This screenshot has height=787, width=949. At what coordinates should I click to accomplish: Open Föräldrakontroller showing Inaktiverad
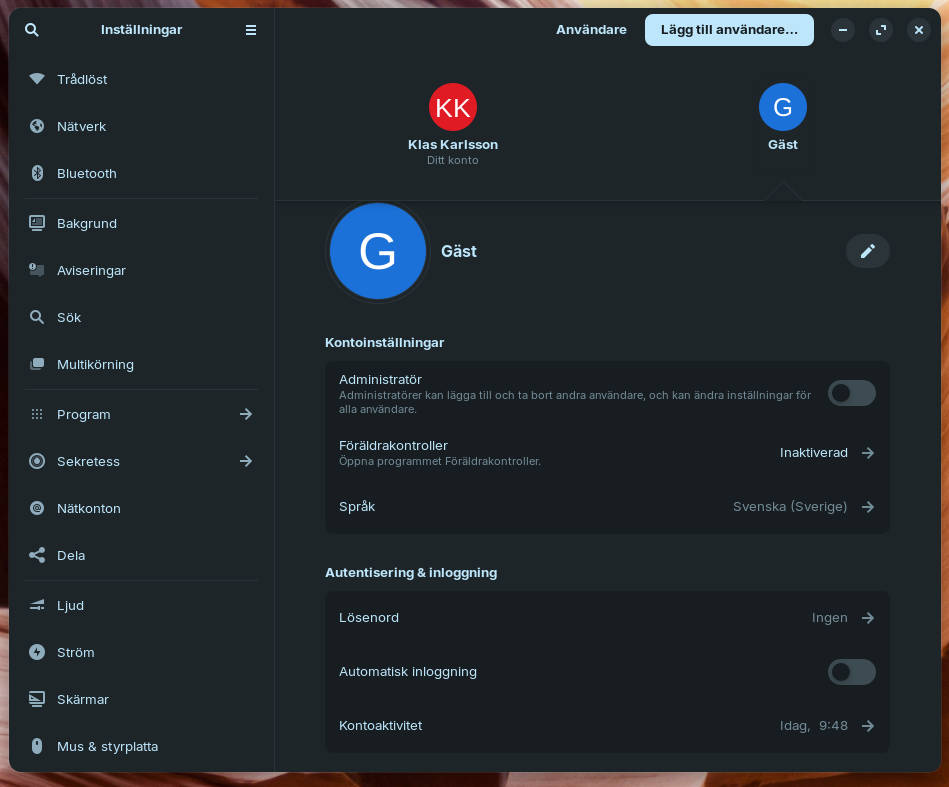tap(607, 453)
